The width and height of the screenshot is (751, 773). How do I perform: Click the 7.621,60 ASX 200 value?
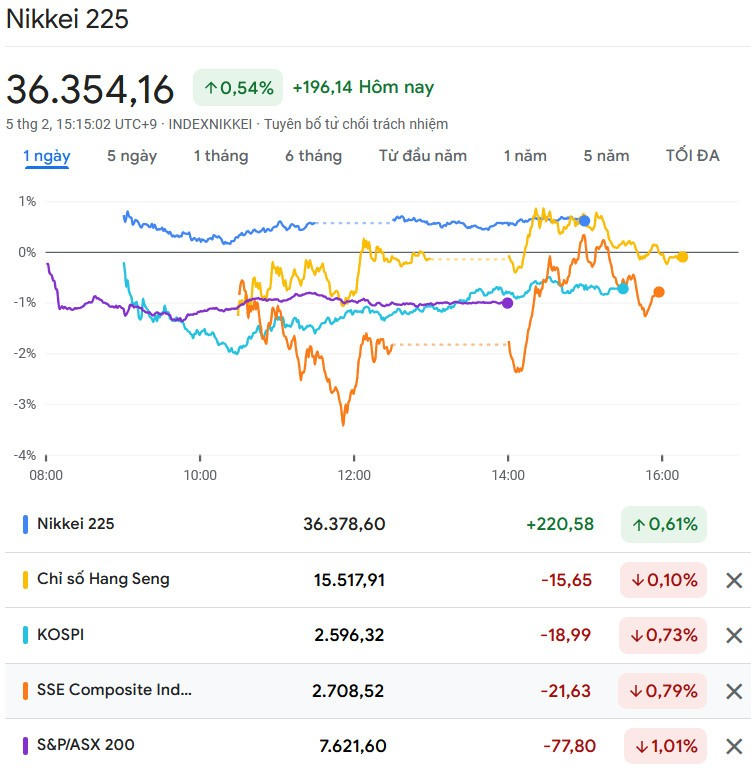point(353,746)
